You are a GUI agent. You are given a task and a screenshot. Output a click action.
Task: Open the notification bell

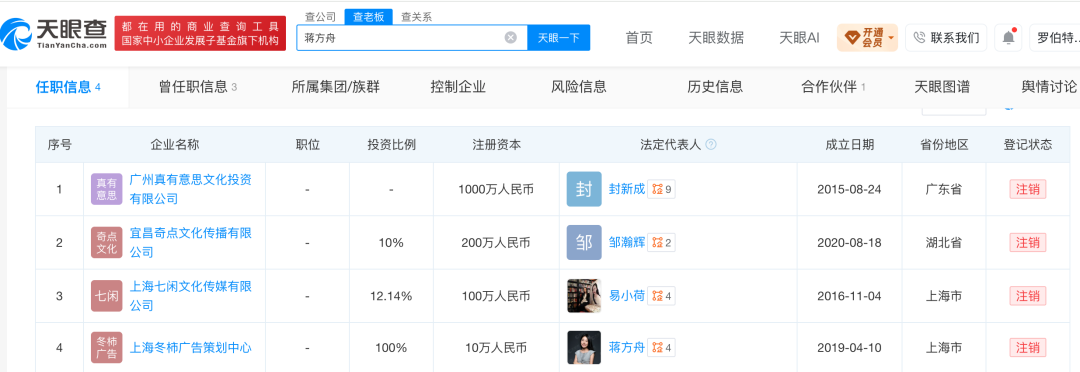tap(1008, 37)
